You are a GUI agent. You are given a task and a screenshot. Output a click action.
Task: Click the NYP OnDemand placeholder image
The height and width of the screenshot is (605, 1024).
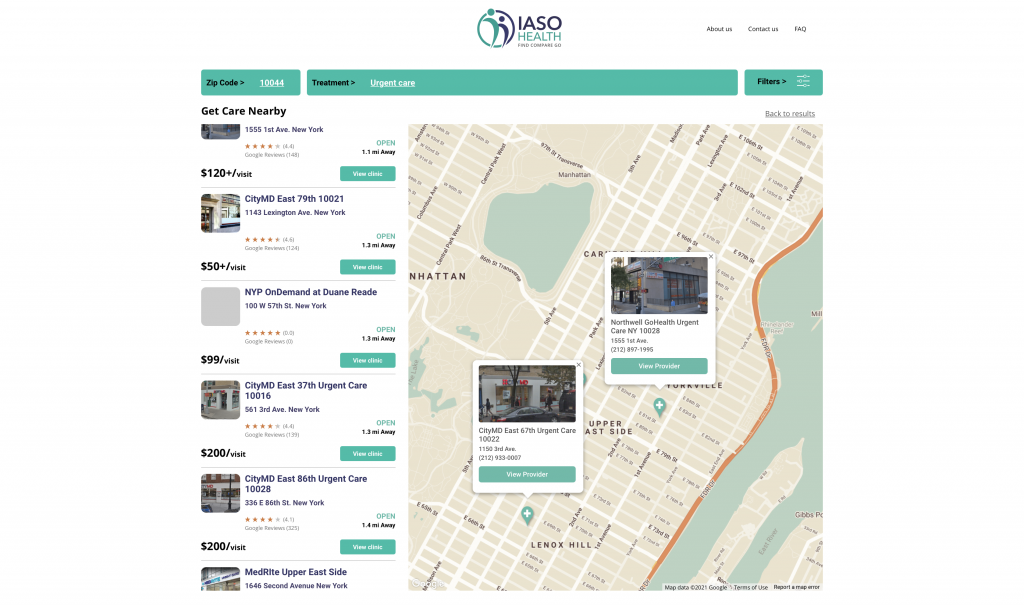point(220,306)
